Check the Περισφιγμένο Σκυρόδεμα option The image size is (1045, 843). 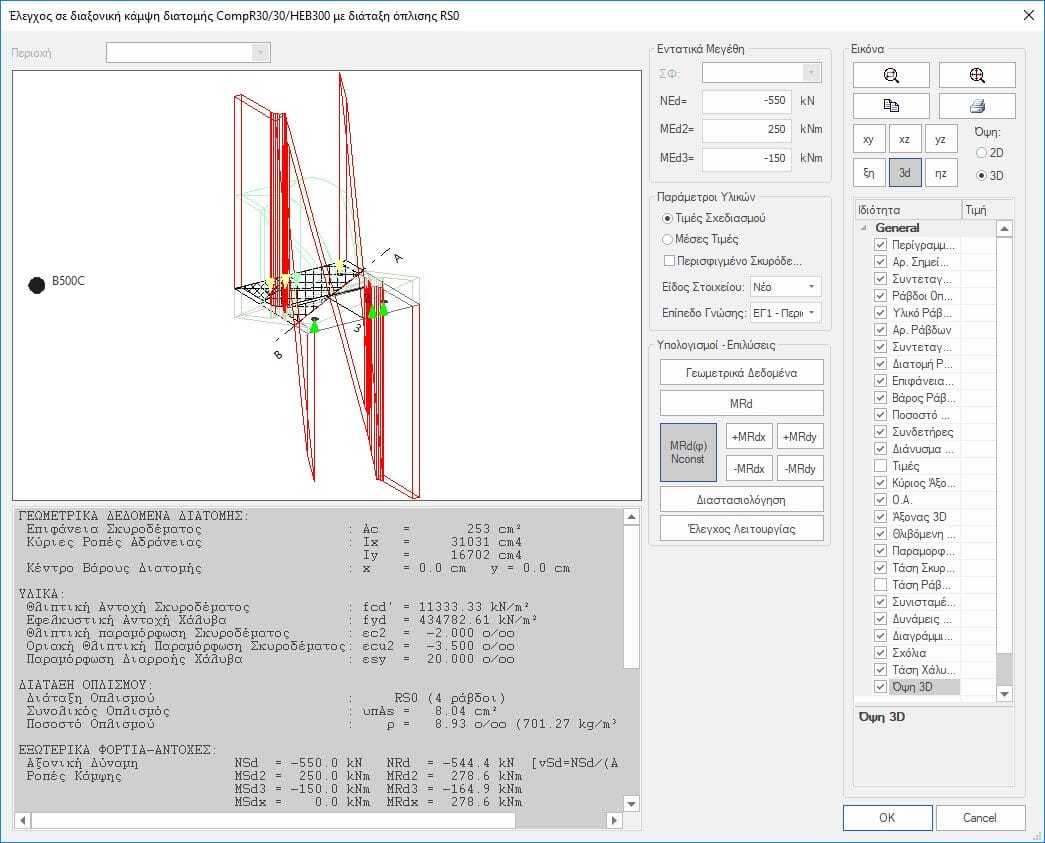(x=669, y=261)
